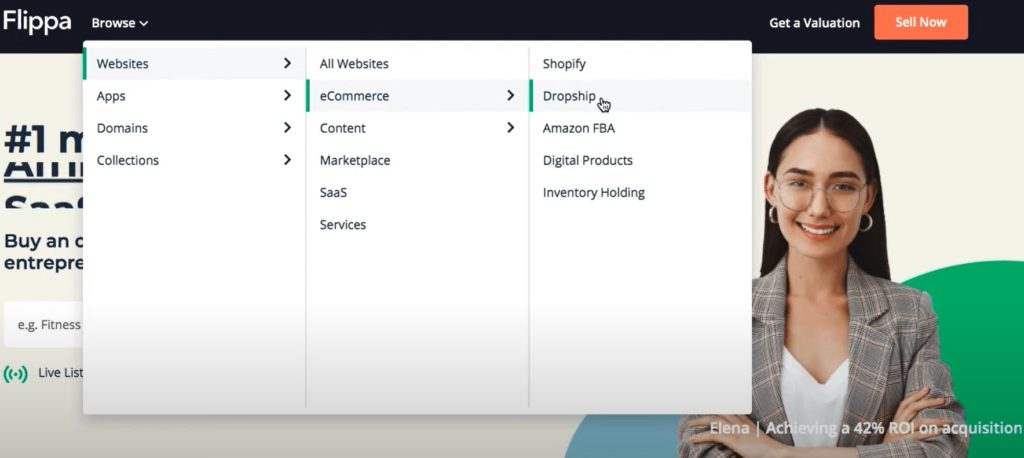
Task: Expand the Domains row chevron
Action: pos(287,127)
